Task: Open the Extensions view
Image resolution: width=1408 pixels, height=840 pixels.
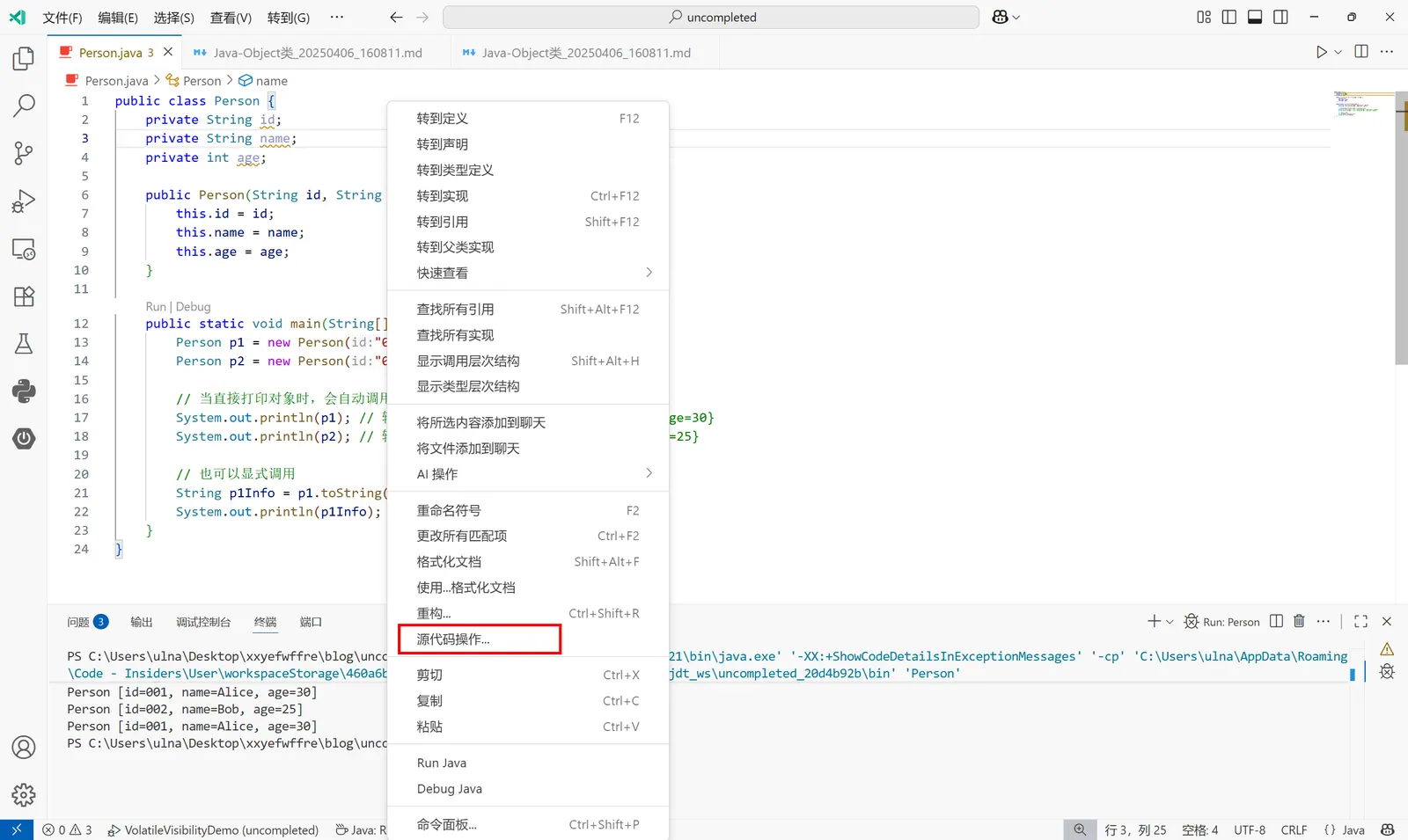Action: click(24, 296)
